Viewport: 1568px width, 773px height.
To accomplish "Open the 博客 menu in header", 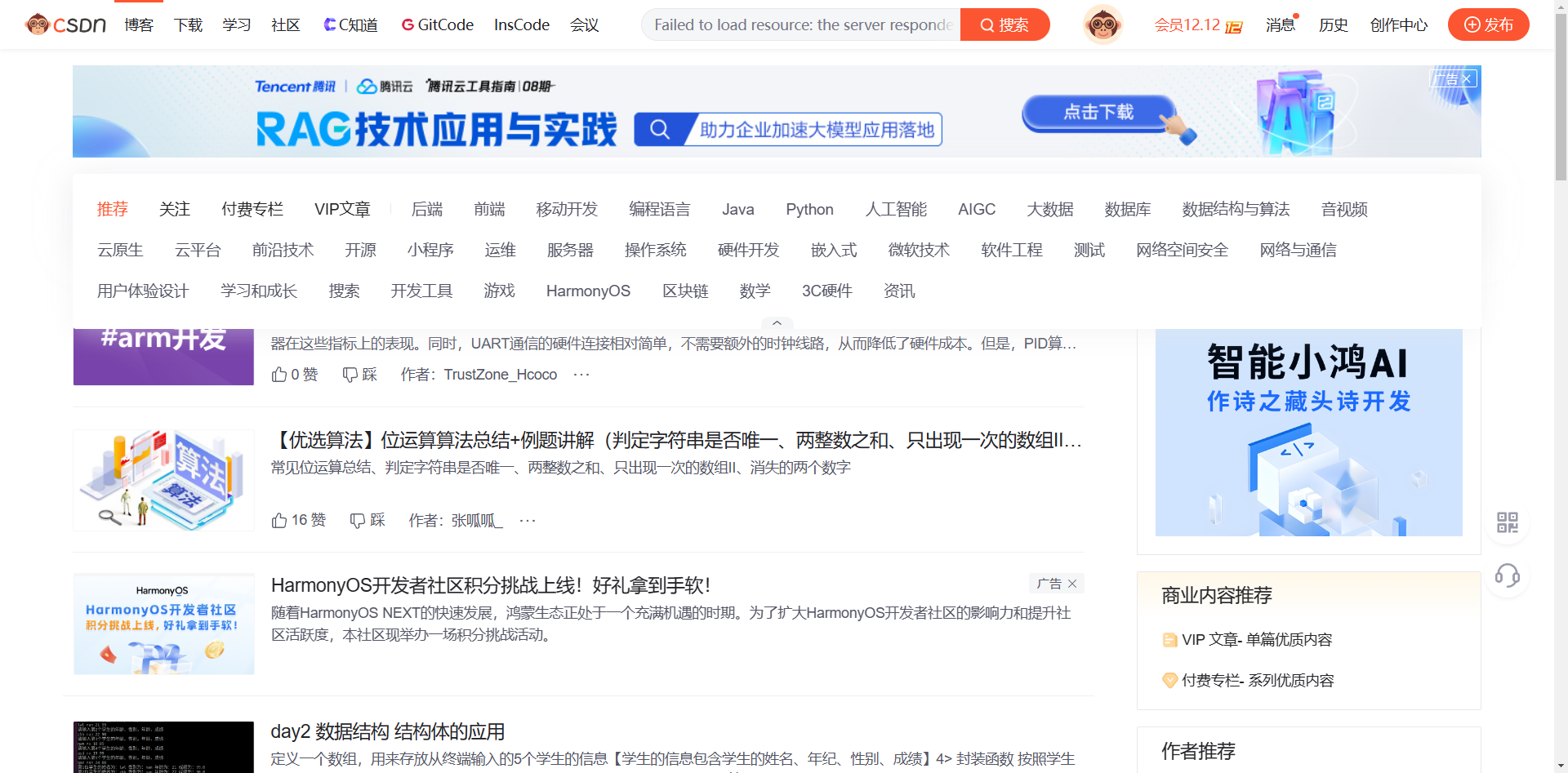I will pos(139,24).
